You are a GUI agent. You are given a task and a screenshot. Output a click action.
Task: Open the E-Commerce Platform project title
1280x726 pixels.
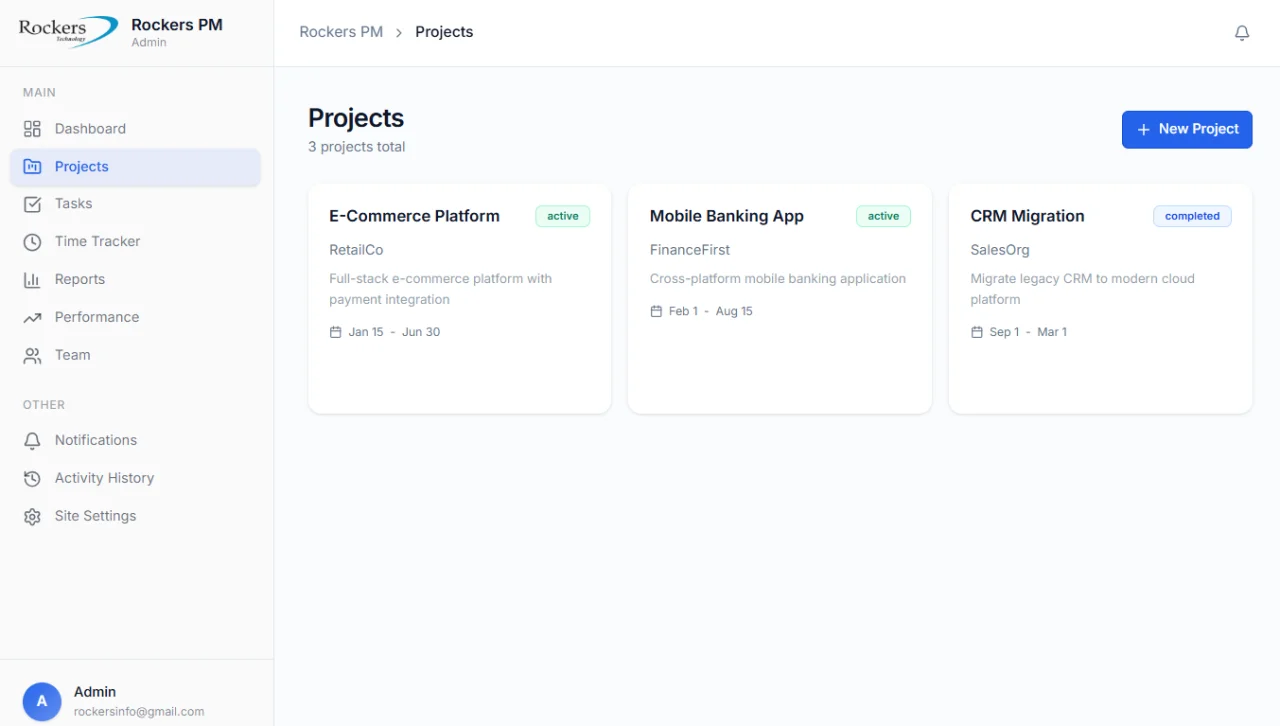414,216
